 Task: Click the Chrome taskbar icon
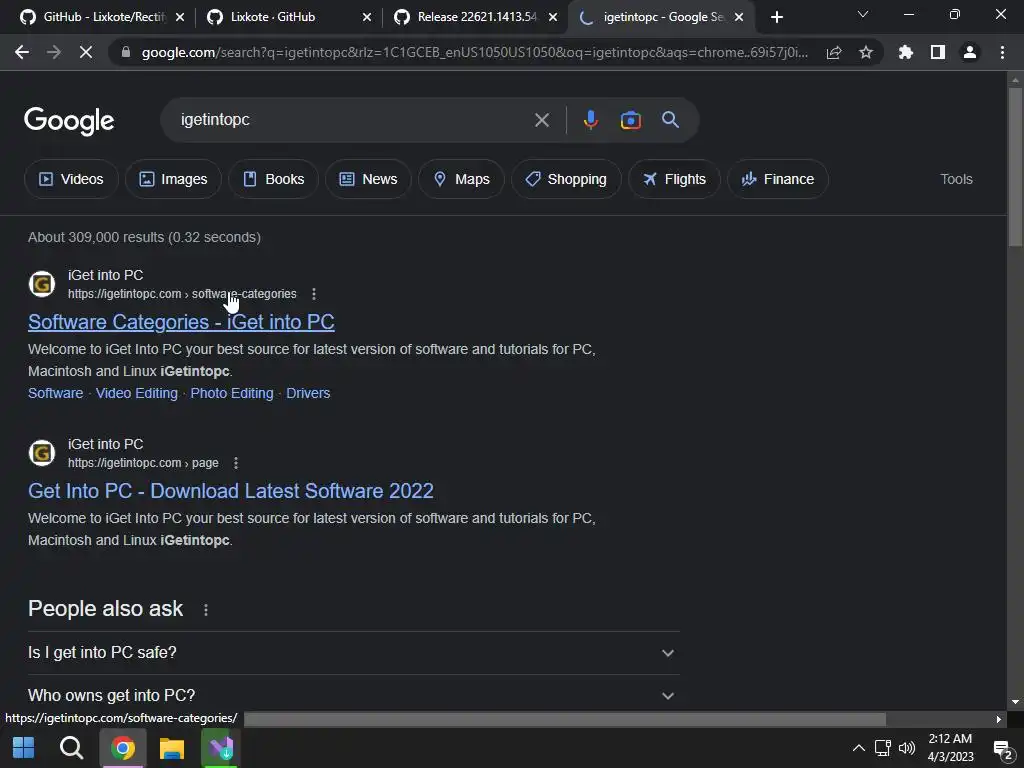pyautogui.click(x=122, y=748)
